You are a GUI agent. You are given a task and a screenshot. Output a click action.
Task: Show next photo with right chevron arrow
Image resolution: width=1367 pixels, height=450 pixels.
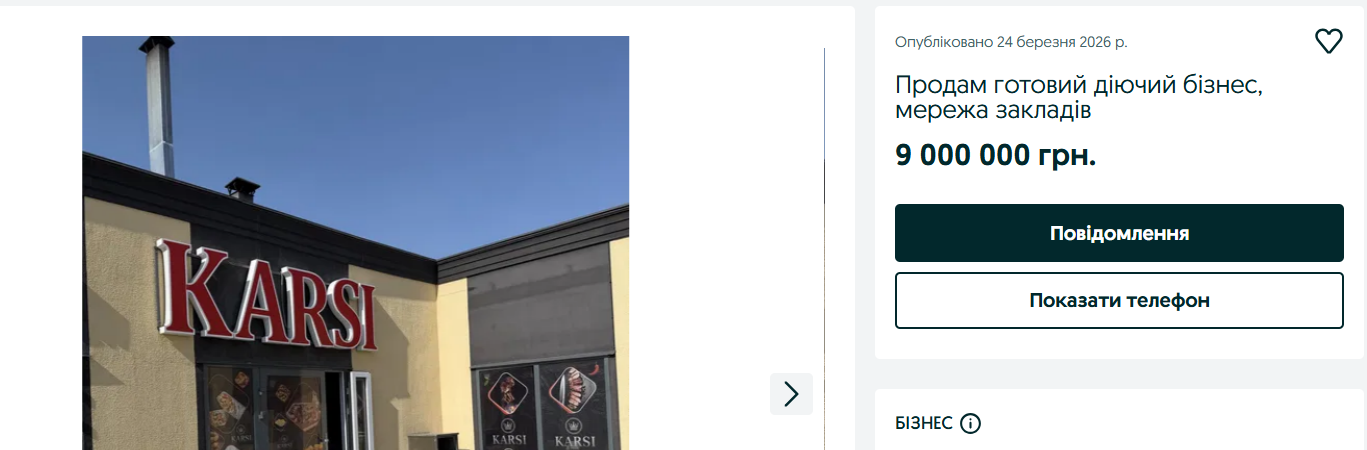pos(791,394)
